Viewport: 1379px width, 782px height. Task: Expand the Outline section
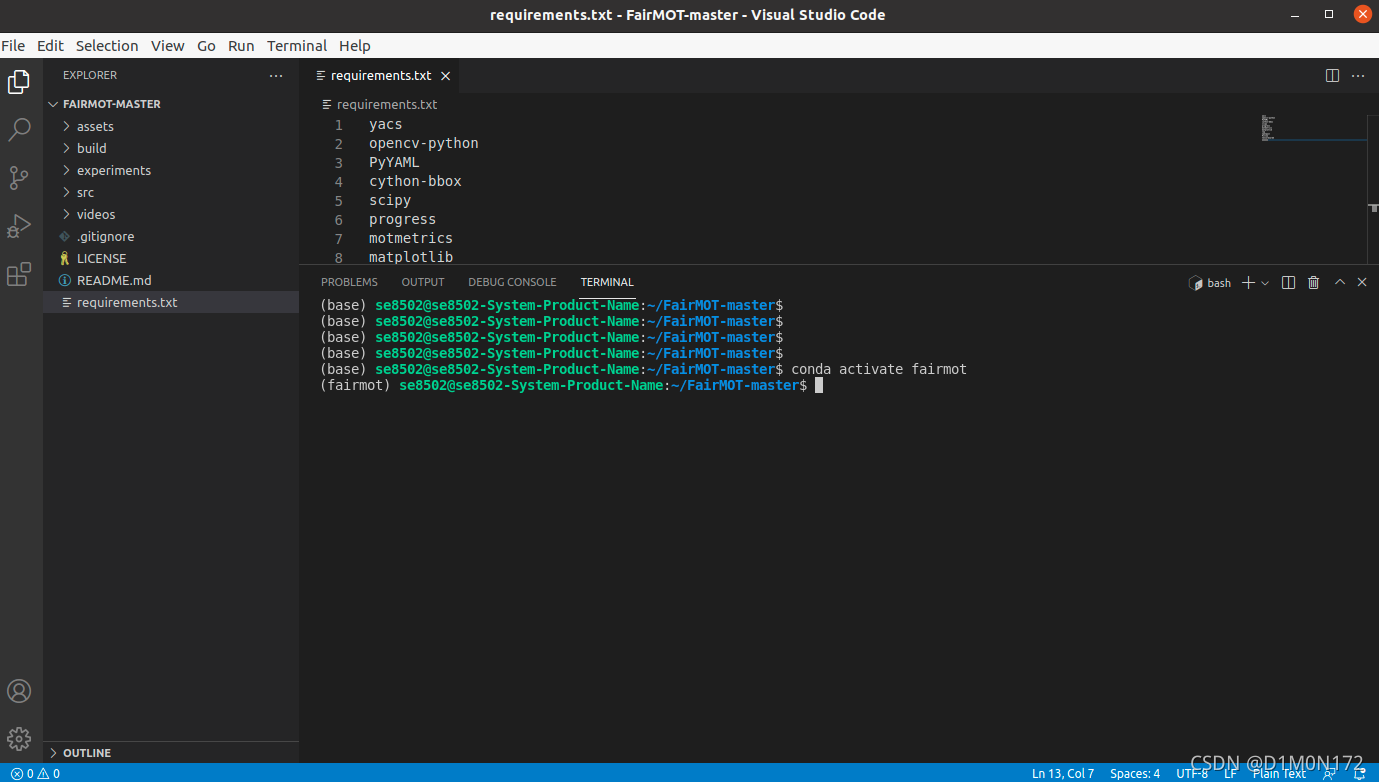coord(171,752)
